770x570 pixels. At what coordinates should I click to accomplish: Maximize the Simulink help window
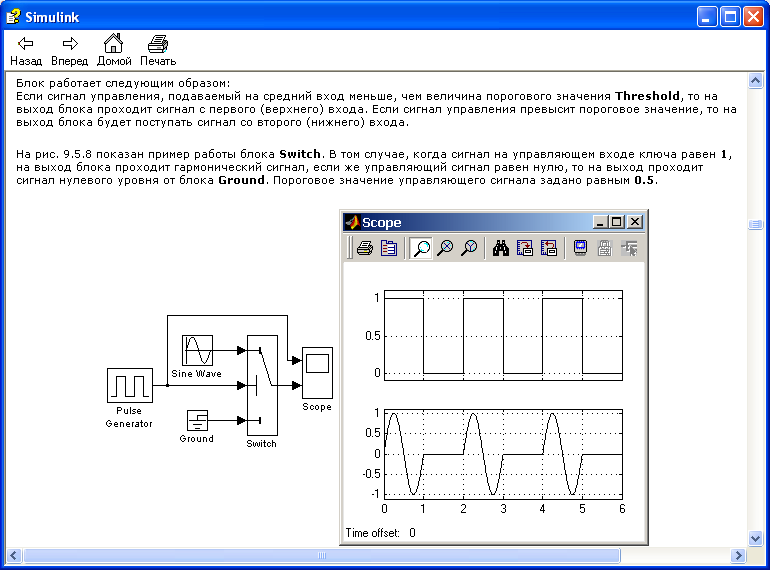pos(730,17)
